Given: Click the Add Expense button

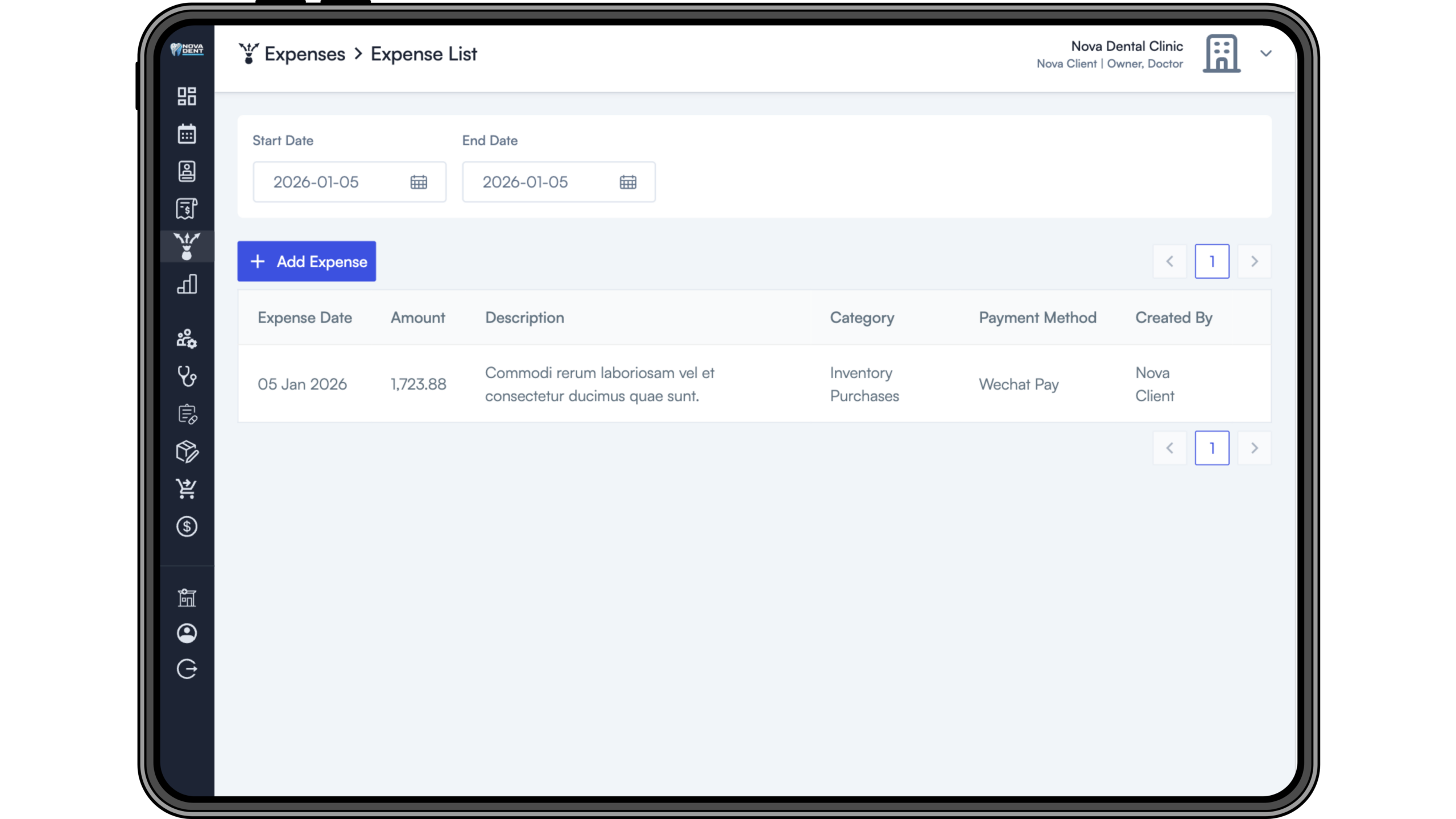Looking at the screenshot, I should 307,262.
